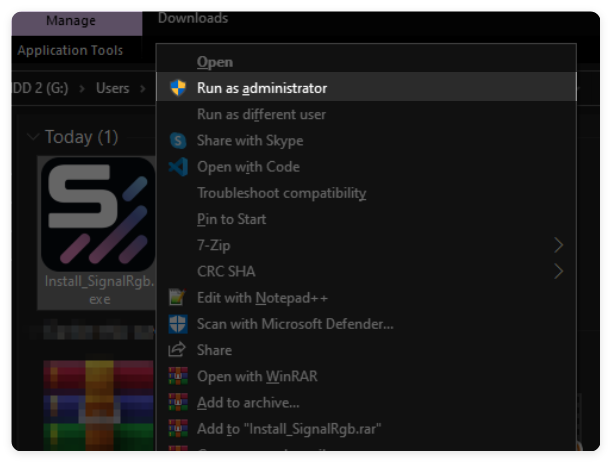Click the HDD 2 (G:) breadcrumb
This screenshot has height=462, width=611.
[x=41, y=88]
